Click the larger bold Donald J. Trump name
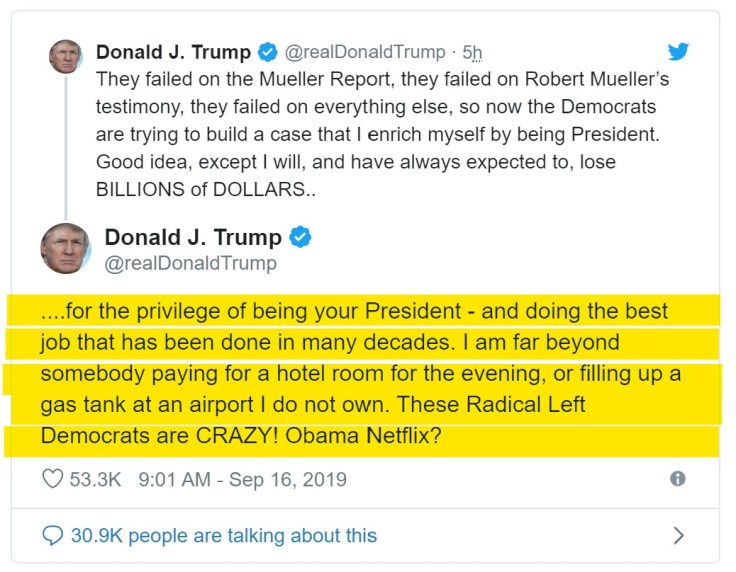Screen dimensions: 736x572 [193, 238]
